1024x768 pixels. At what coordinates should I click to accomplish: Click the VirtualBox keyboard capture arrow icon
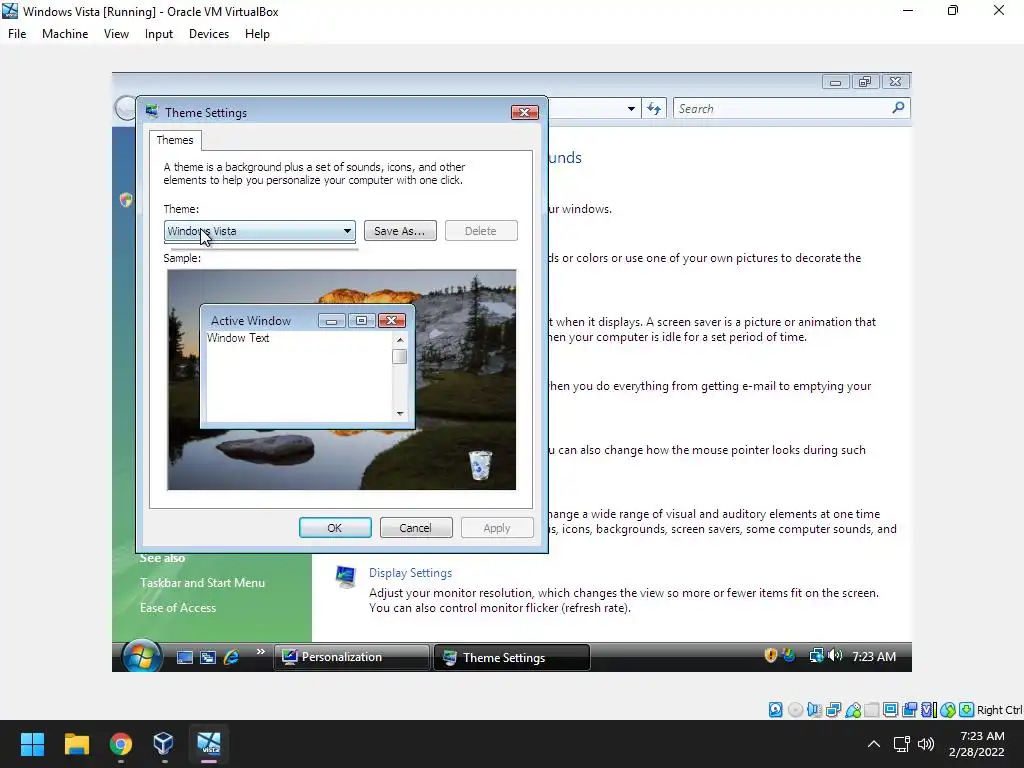click(x=967, y=710)
